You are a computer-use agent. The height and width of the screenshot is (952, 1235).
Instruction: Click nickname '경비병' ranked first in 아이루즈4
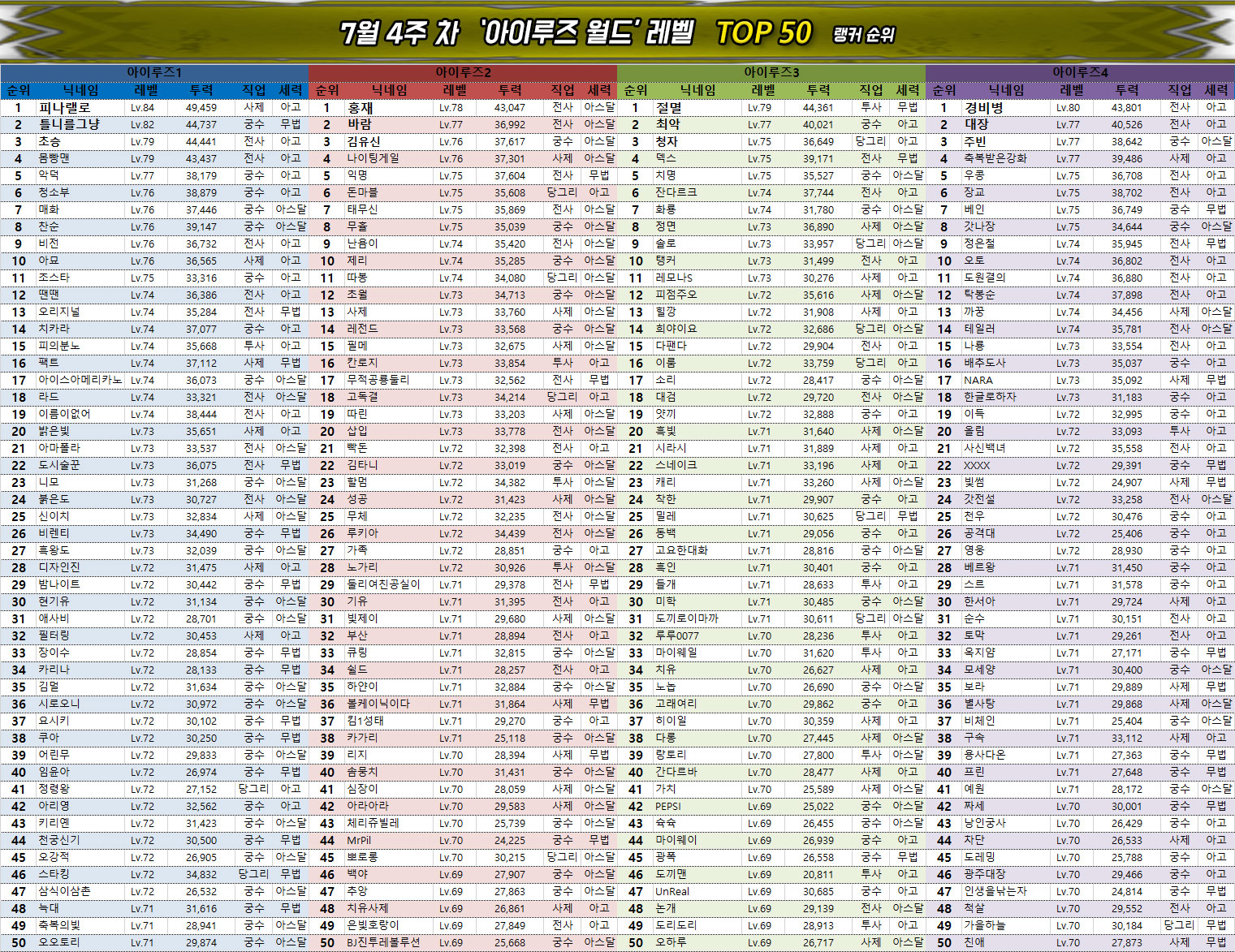[x=984, y=107]
